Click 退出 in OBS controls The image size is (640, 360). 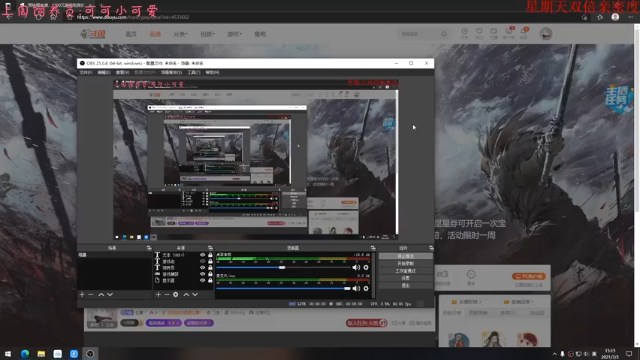tap(405, 285)
